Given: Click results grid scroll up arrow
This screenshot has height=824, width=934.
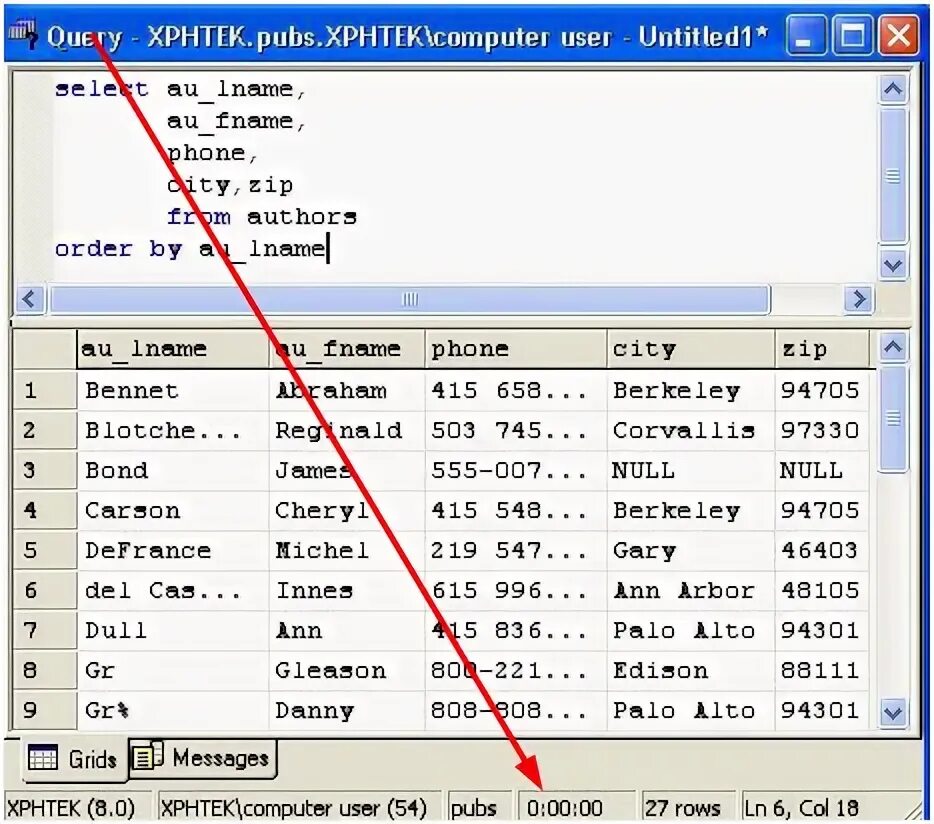Looking at the screenshot, I should point(892,347).
